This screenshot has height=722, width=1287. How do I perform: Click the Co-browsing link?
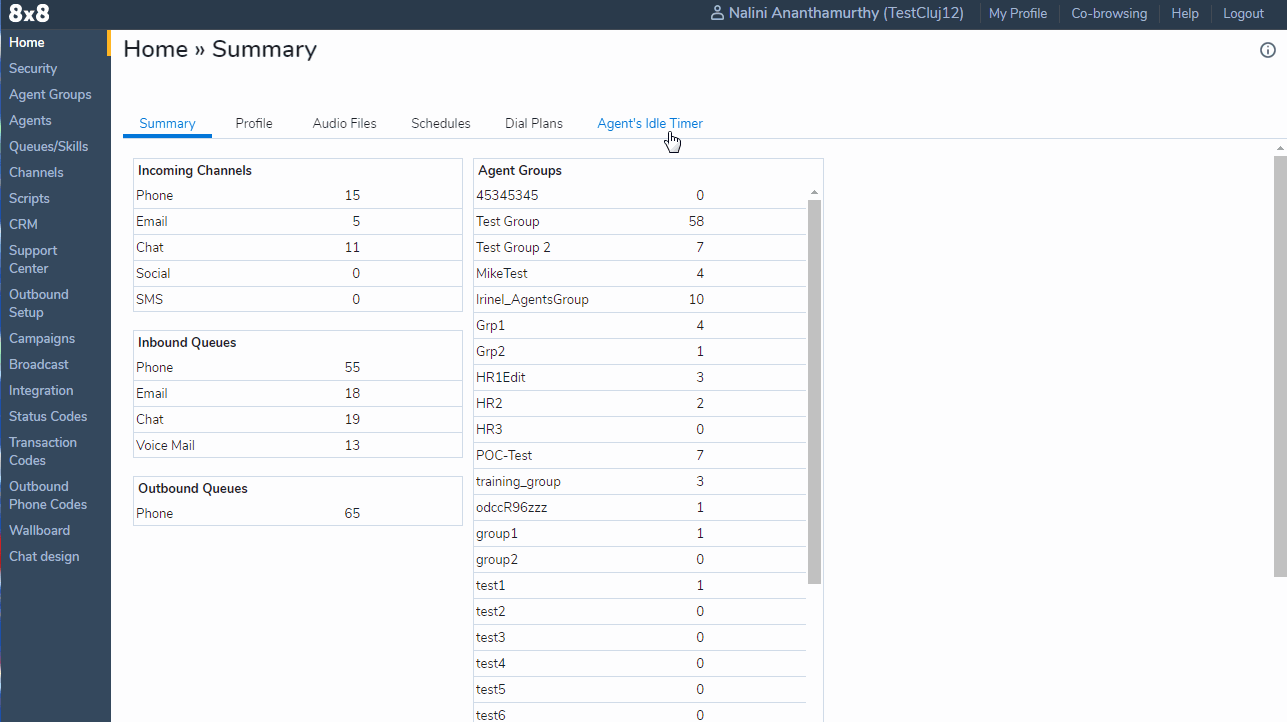click(x=1109, y=14)
